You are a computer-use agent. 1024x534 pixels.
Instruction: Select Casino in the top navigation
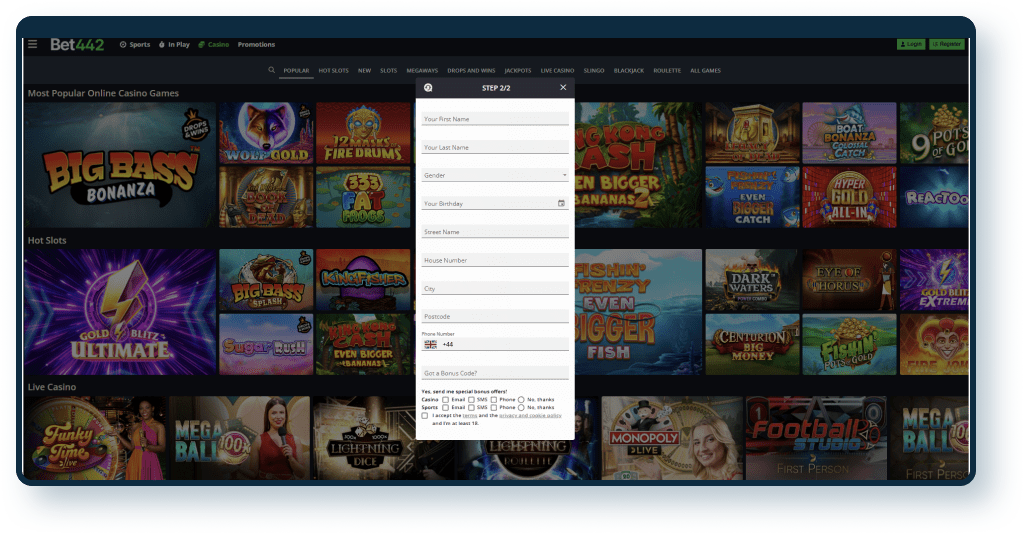(x=214, y=44)
